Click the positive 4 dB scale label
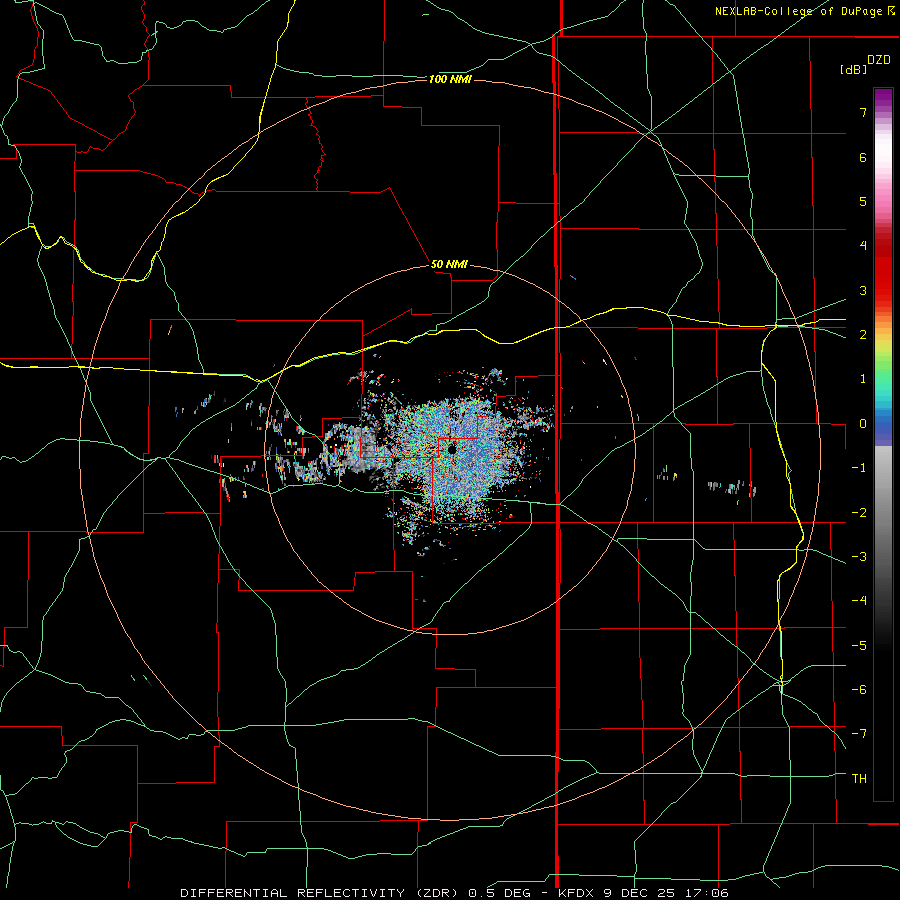Image resolution: width=900 pixels, height=900 pixels. point(863,246)
